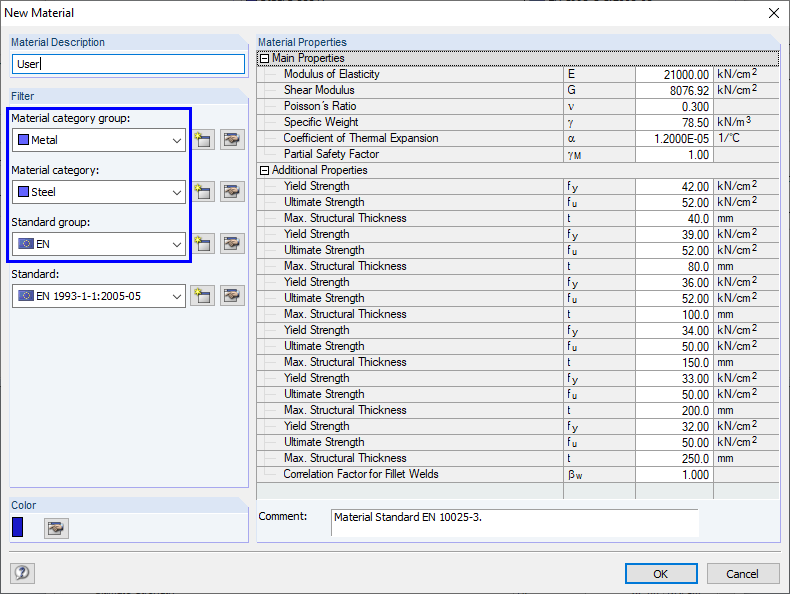The height and width of the screenshot is (594, 790).
Task: Select the Max. Structural Thickness value 40.0
Action: [674, 219]
